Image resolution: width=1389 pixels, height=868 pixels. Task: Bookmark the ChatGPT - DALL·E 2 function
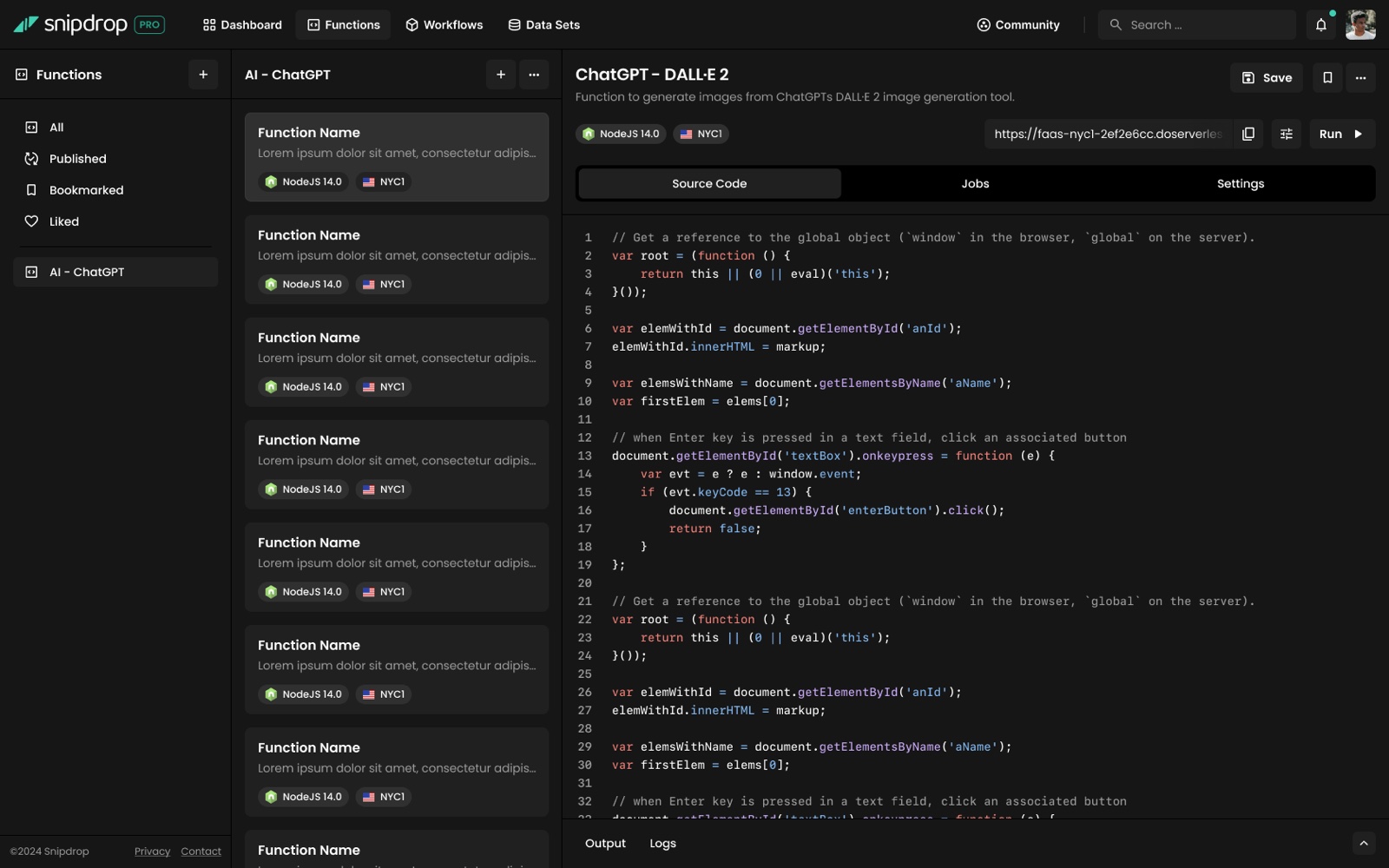coord(1327,78)
